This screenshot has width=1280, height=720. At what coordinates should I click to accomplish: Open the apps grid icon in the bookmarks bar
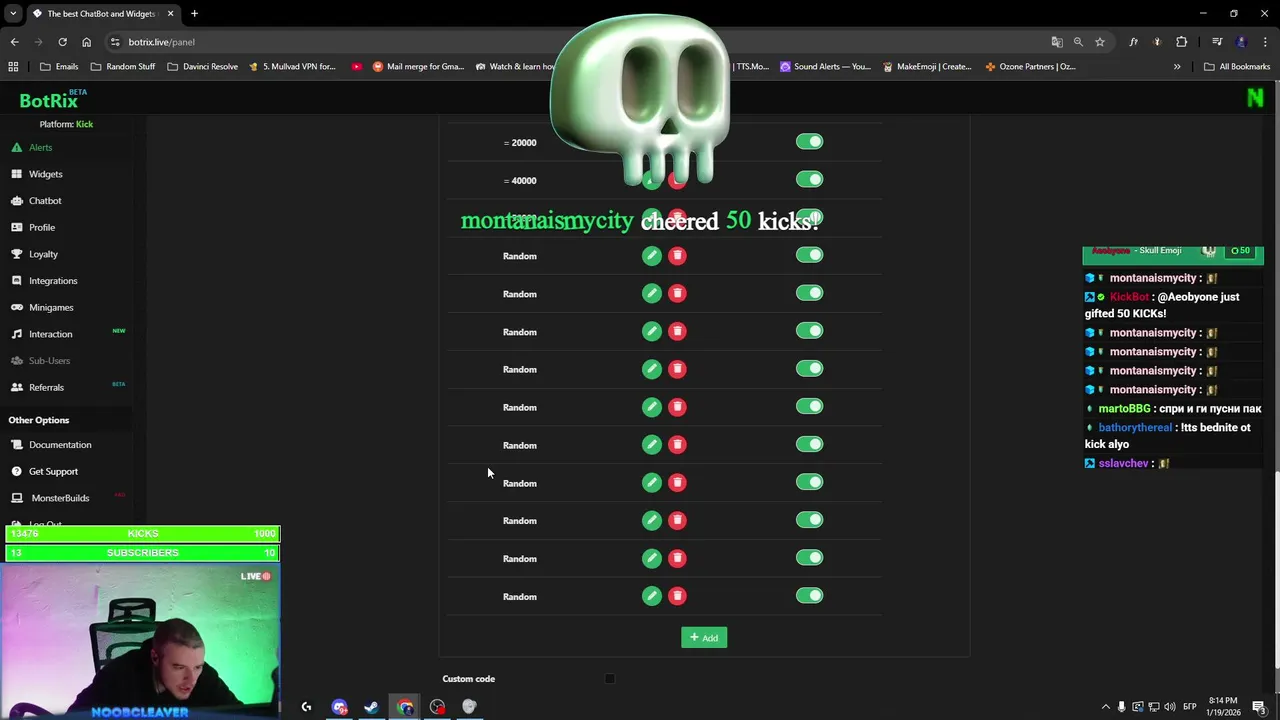point(13,67)
